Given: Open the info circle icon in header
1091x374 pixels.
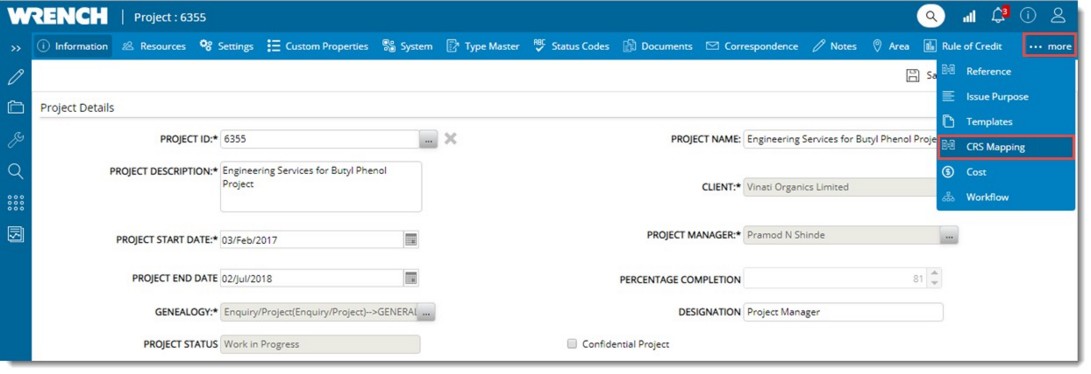Looking at the screenshot, I should click(1028, 16).
